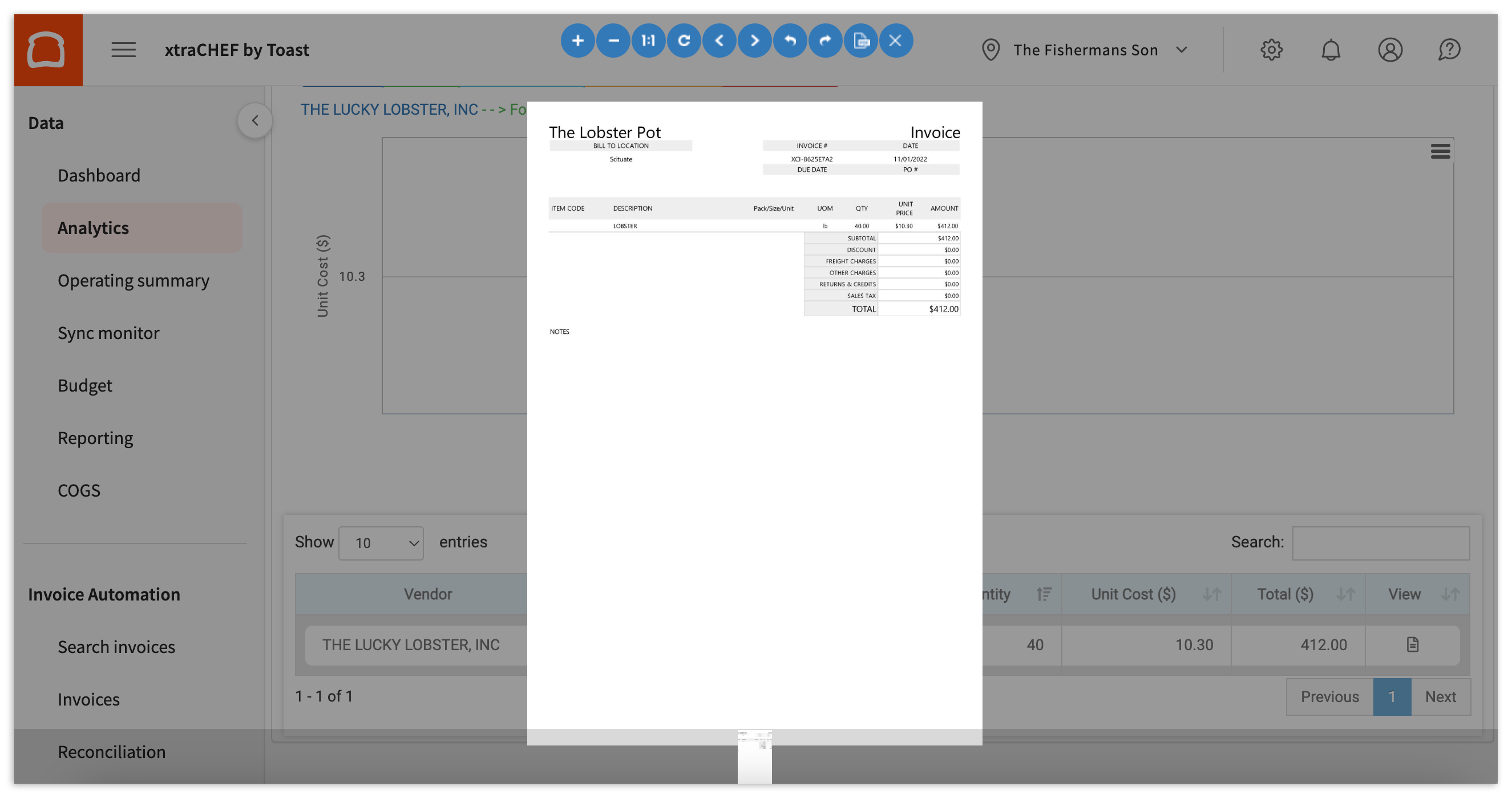The height and width of the screenshot is (798, 1512).
Task: Open the Reporting menu item
Action: pyautogui.click(x=95, y=438)
